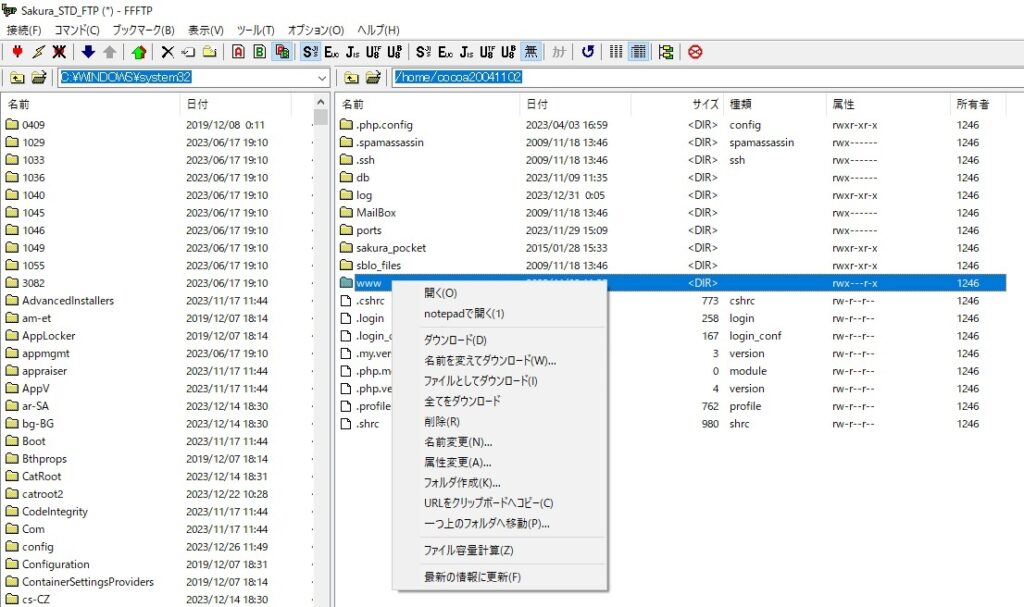This screenshot has width=1024, height=607.
Task: Select 属性変更(A)... in context menu
Action: [x=457, y=462]
